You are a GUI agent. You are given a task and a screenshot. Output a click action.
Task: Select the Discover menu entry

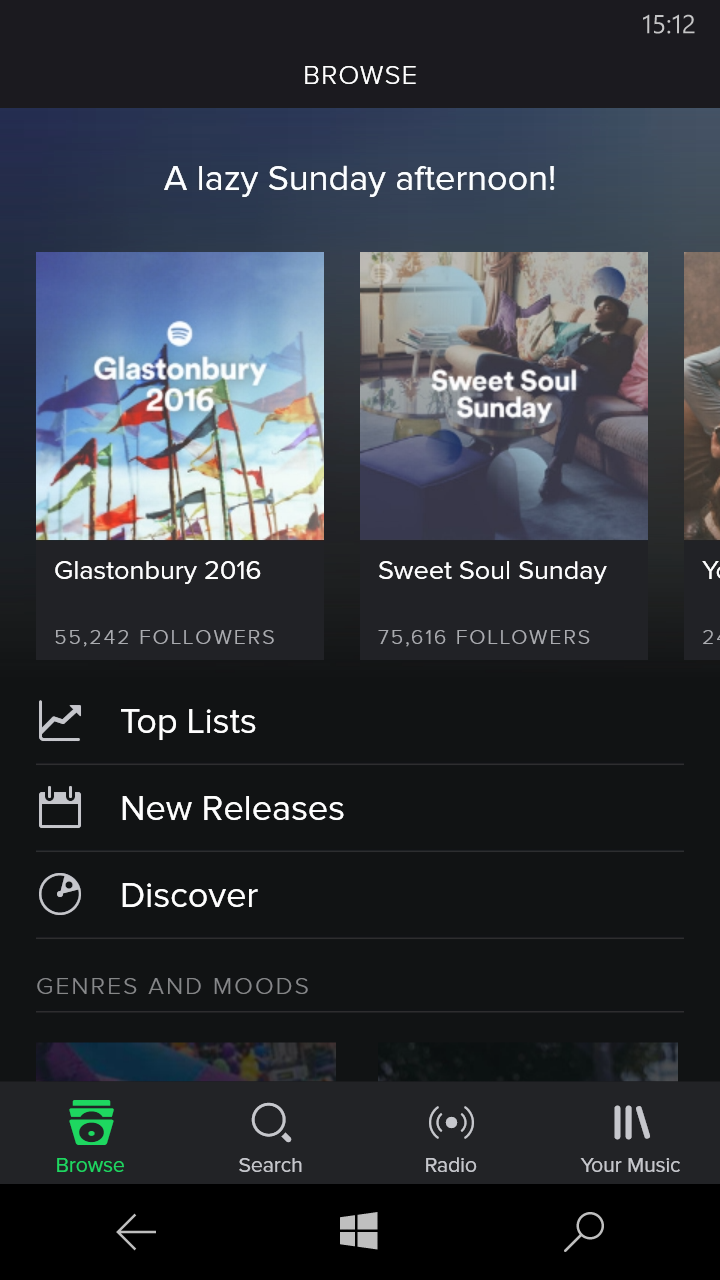[x=360, y=895]
